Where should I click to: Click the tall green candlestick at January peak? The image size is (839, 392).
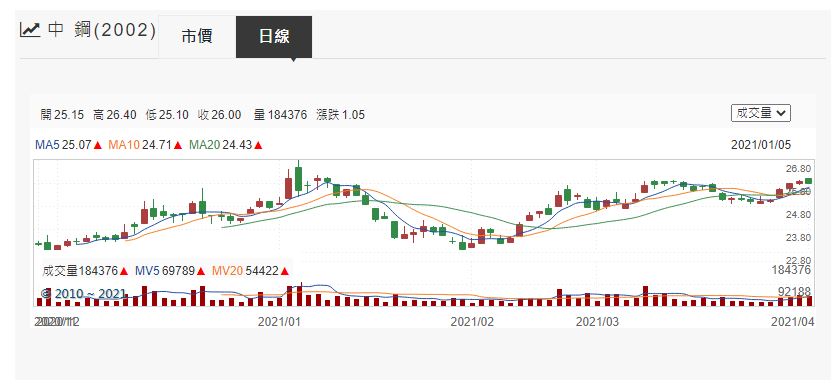[x=298, y=175]
